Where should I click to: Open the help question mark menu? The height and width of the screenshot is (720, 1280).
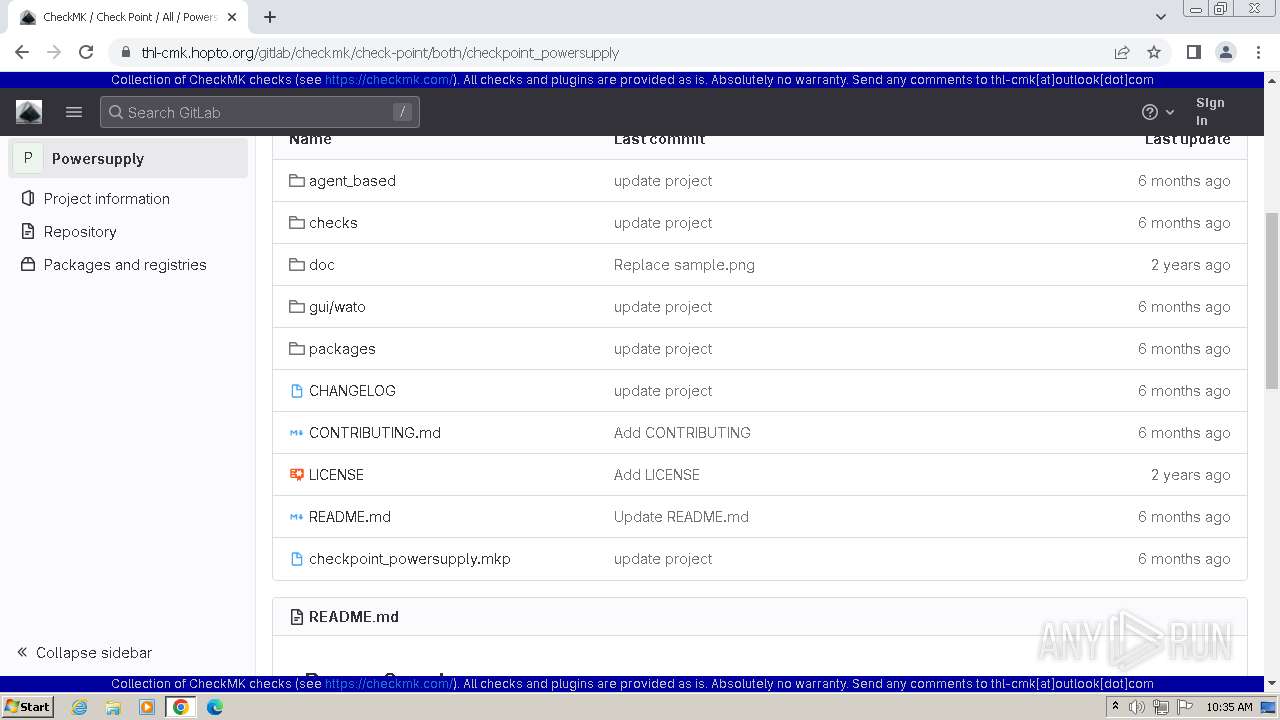point(1158,112)
